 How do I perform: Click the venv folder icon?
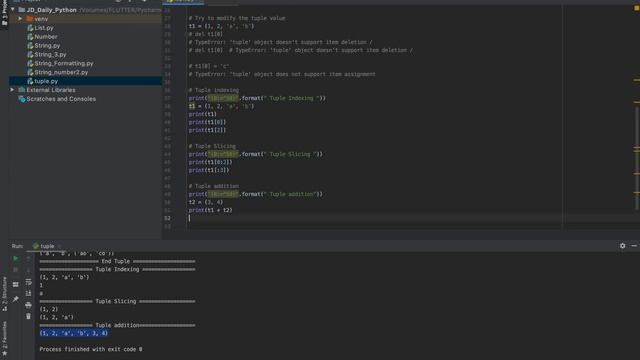(29, 19)
